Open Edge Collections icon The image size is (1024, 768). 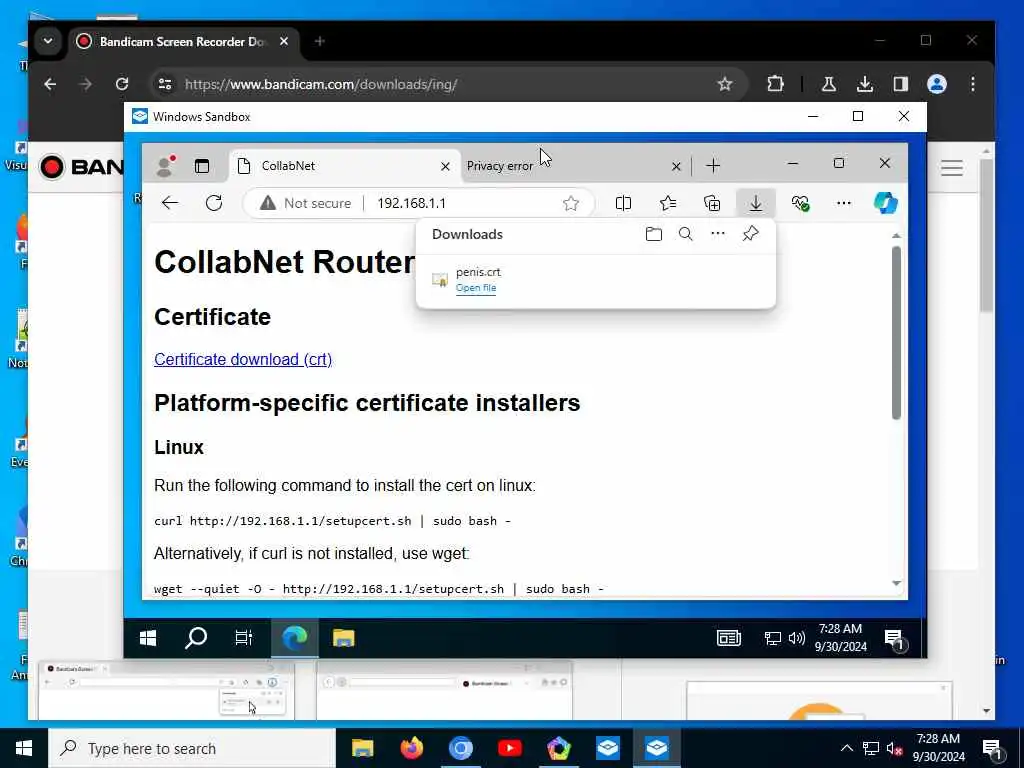point(712,203)
